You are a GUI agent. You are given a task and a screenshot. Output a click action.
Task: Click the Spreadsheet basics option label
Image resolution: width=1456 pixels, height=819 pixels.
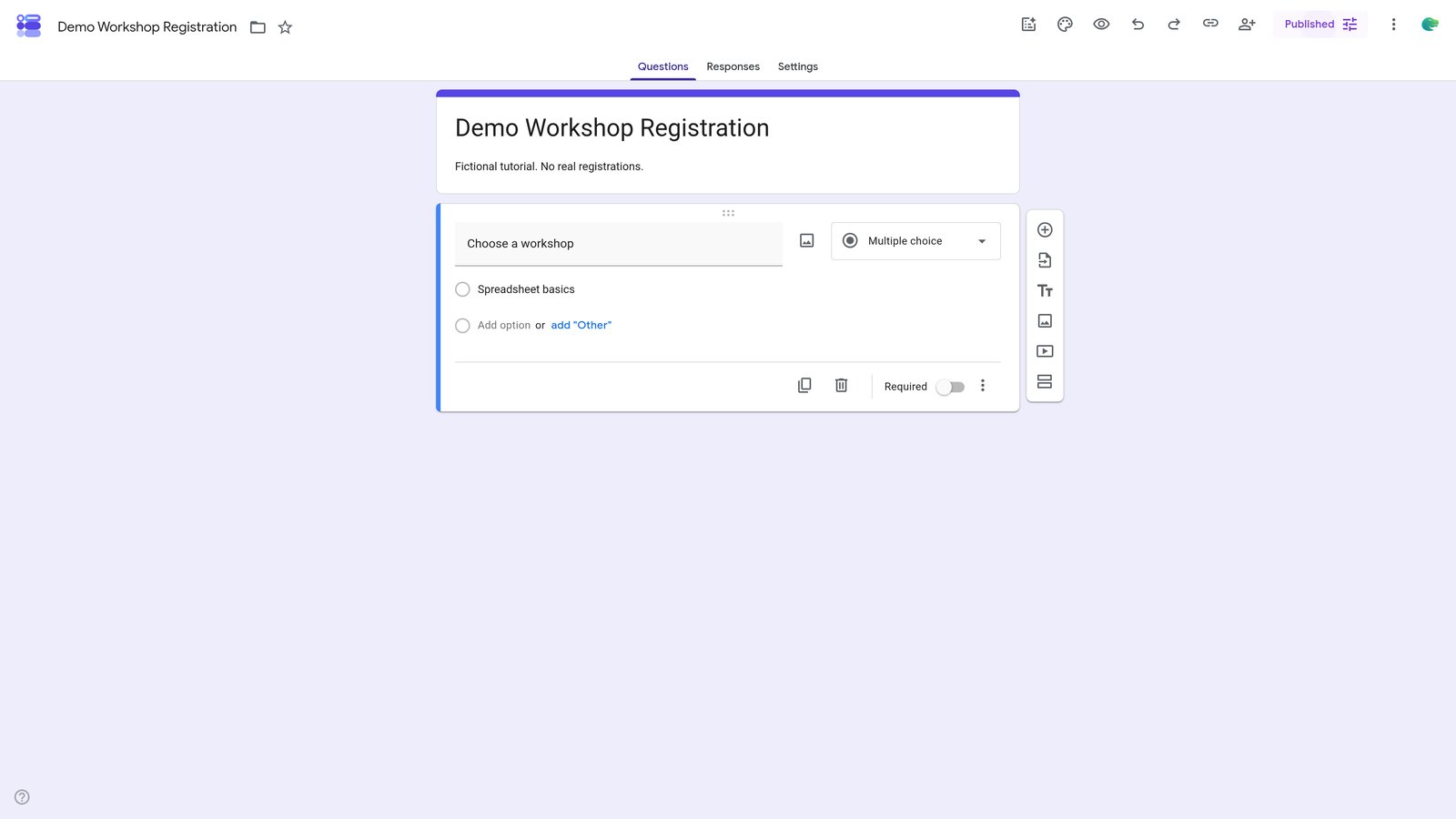click(x=526, y=289)
